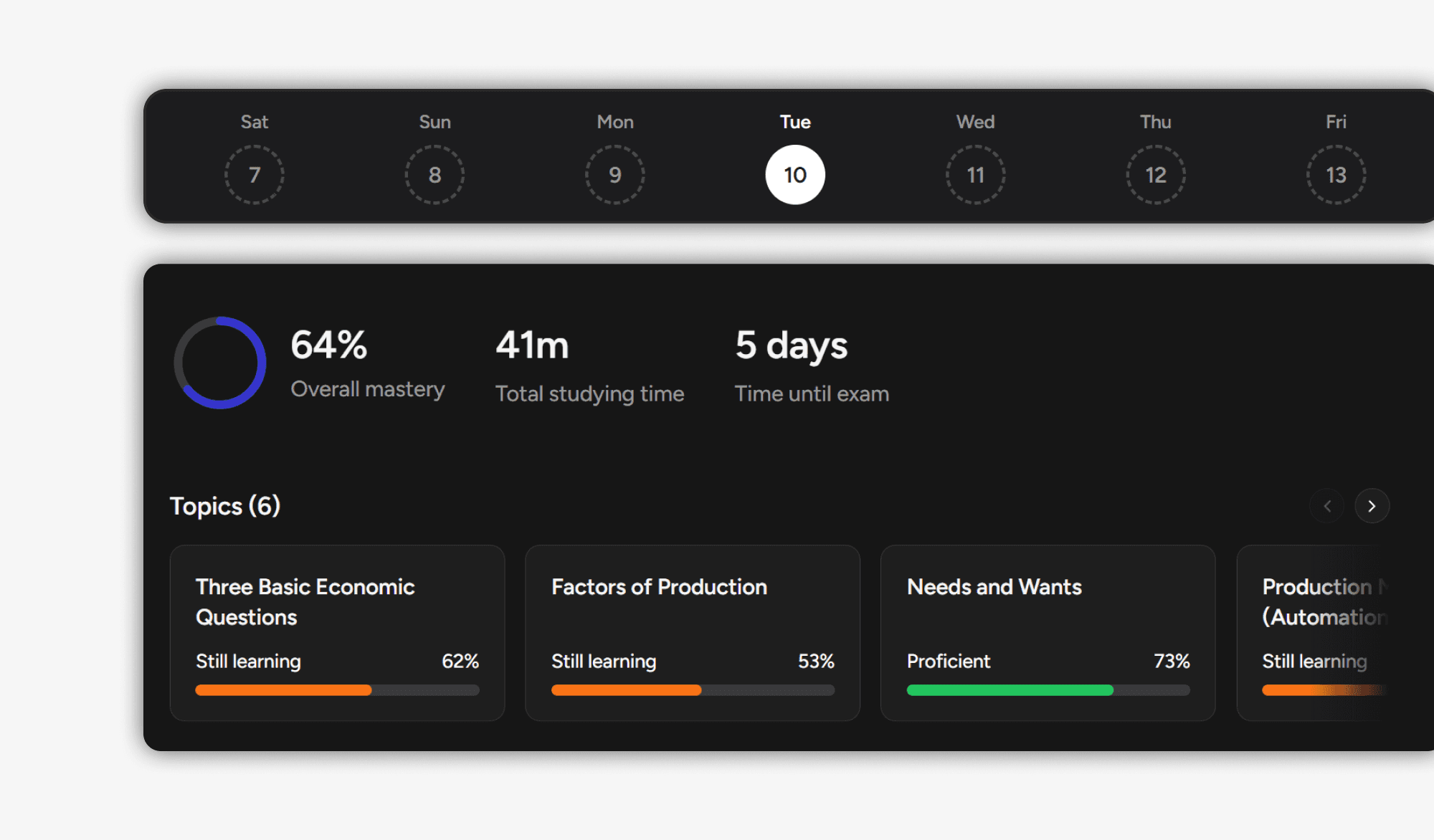Select Sunday 8 day circle
The width and height of the screenshot is (1434, 840).
pyautogui.click(x=435, y=175)
